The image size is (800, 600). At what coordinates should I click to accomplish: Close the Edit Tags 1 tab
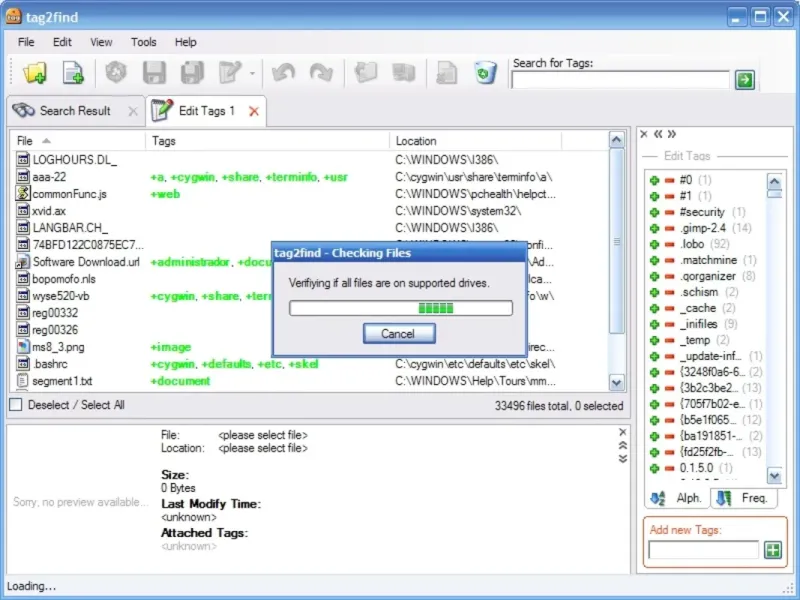[x=254, y=111]
